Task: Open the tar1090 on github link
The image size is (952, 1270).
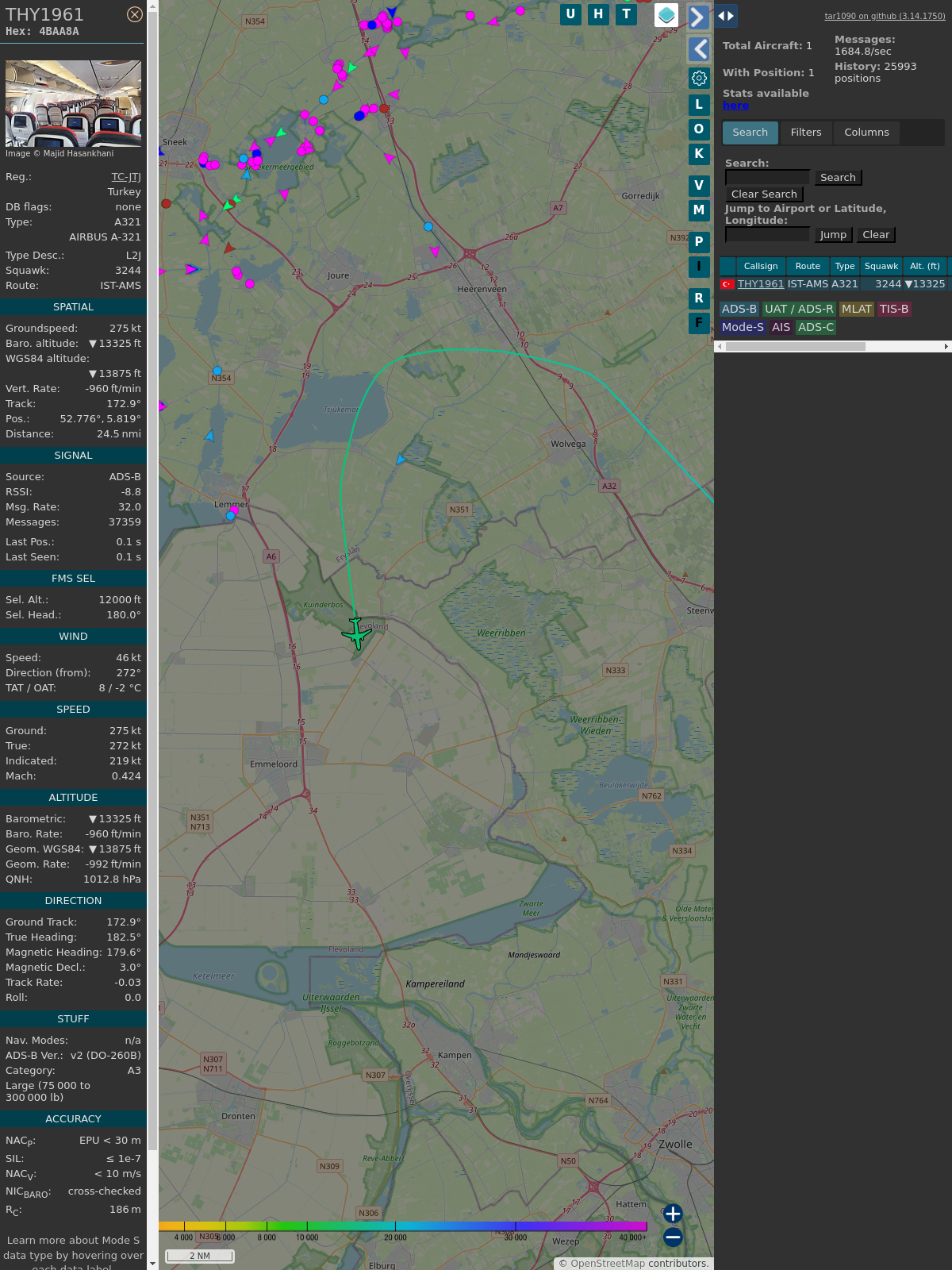Action: tap(885, 16)
